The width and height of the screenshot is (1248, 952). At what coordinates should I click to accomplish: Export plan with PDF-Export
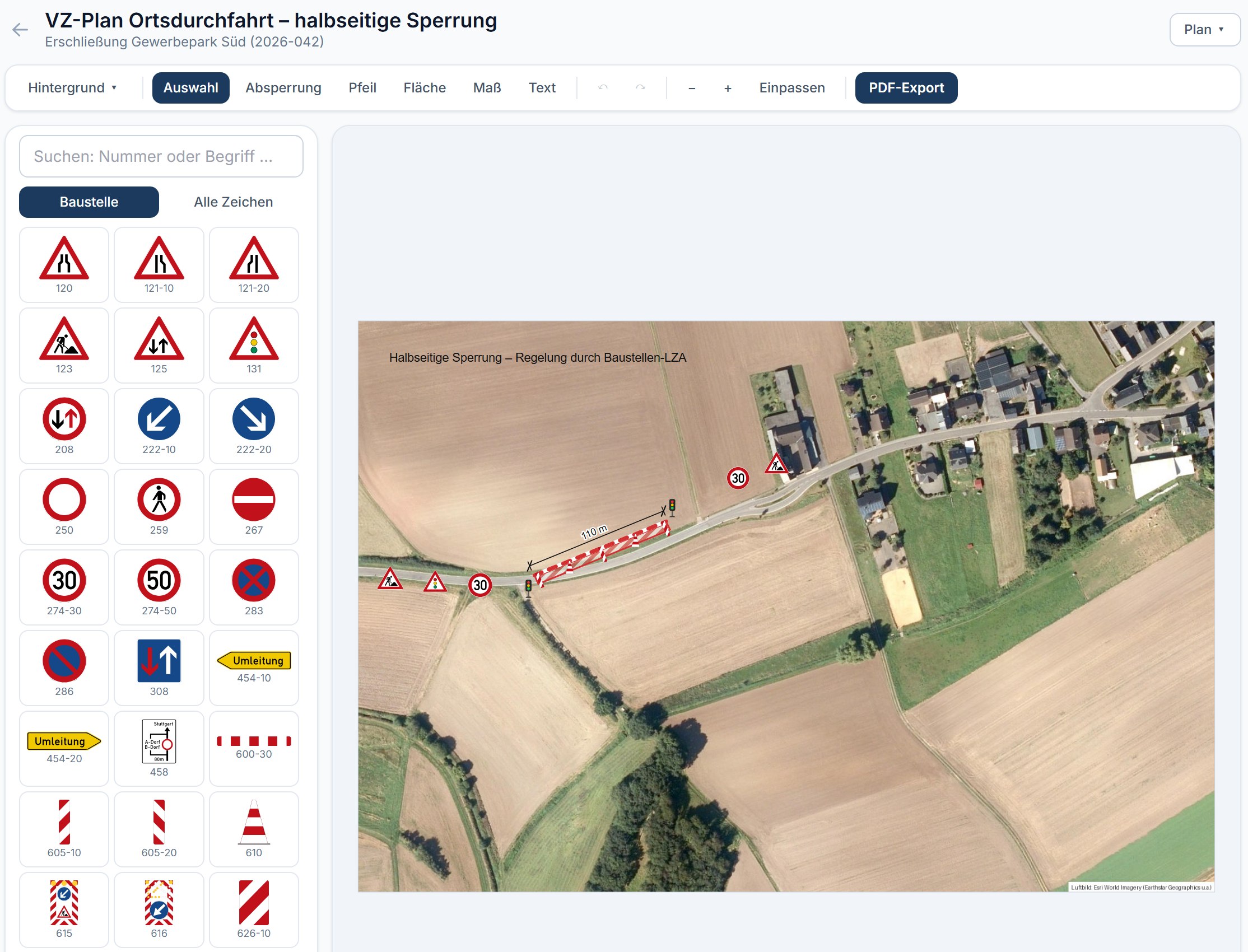coord(906,88)
